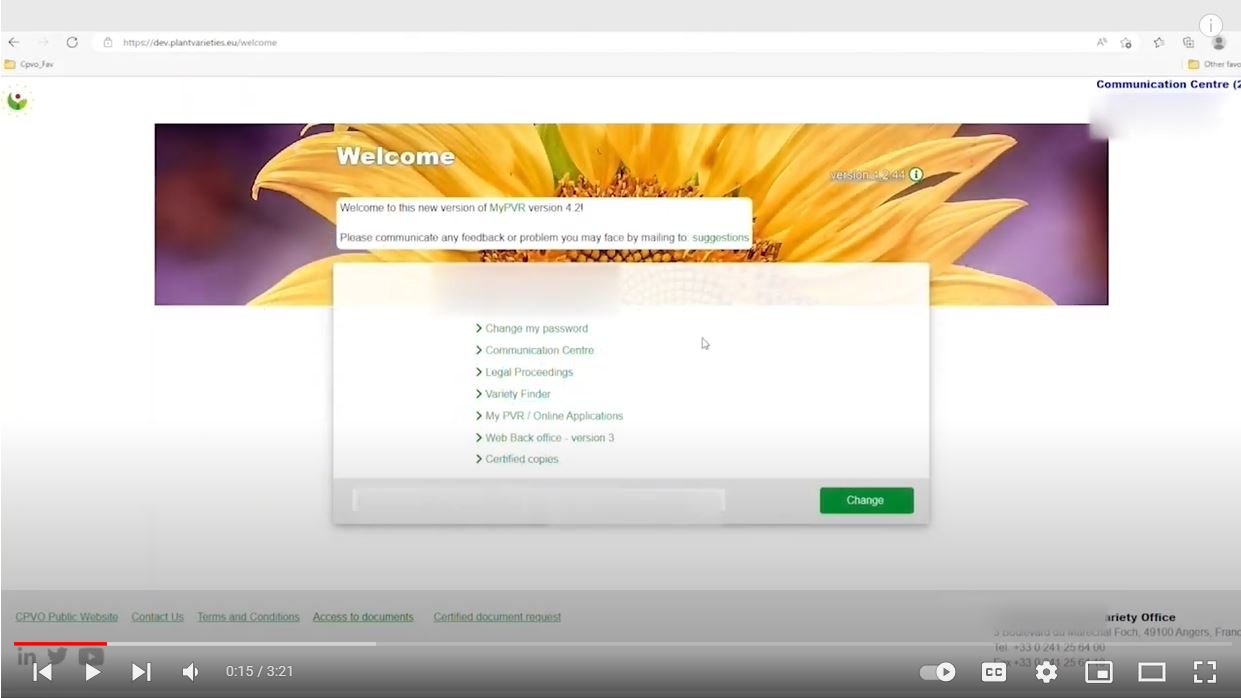Open the Access to documents footer link
Screen dimensions: 1241x698
[x=363, y=617]
